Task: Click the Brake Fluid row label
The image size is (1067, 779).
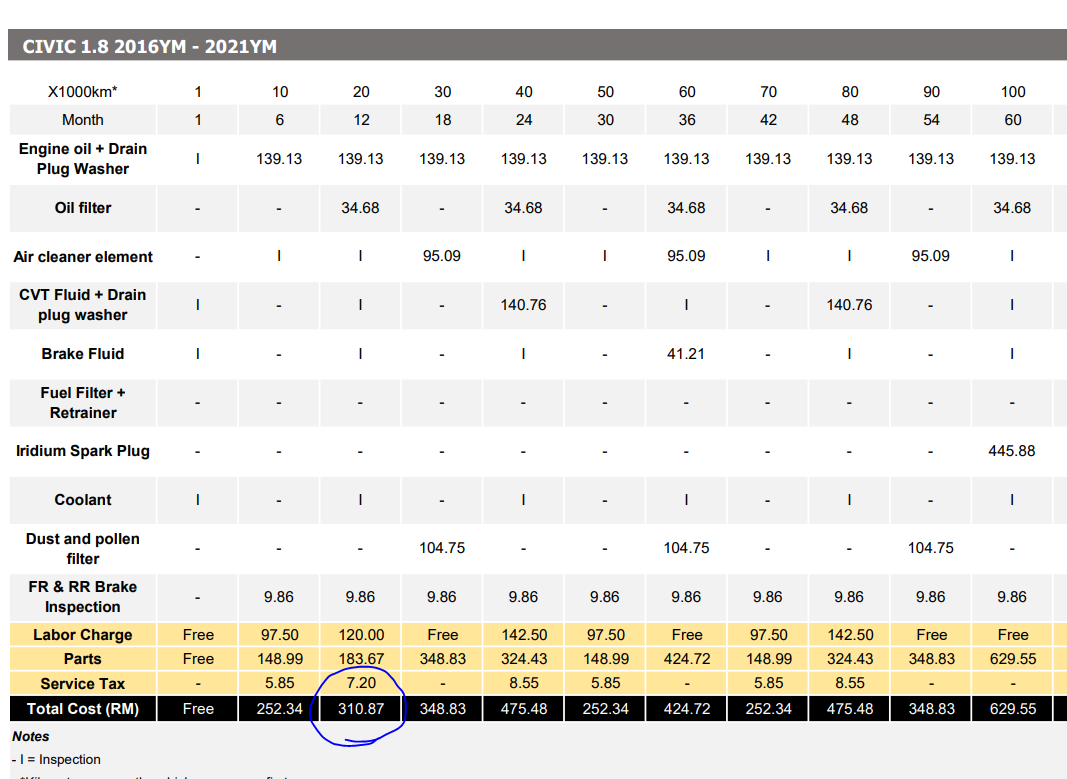Action: coord(82,354)
